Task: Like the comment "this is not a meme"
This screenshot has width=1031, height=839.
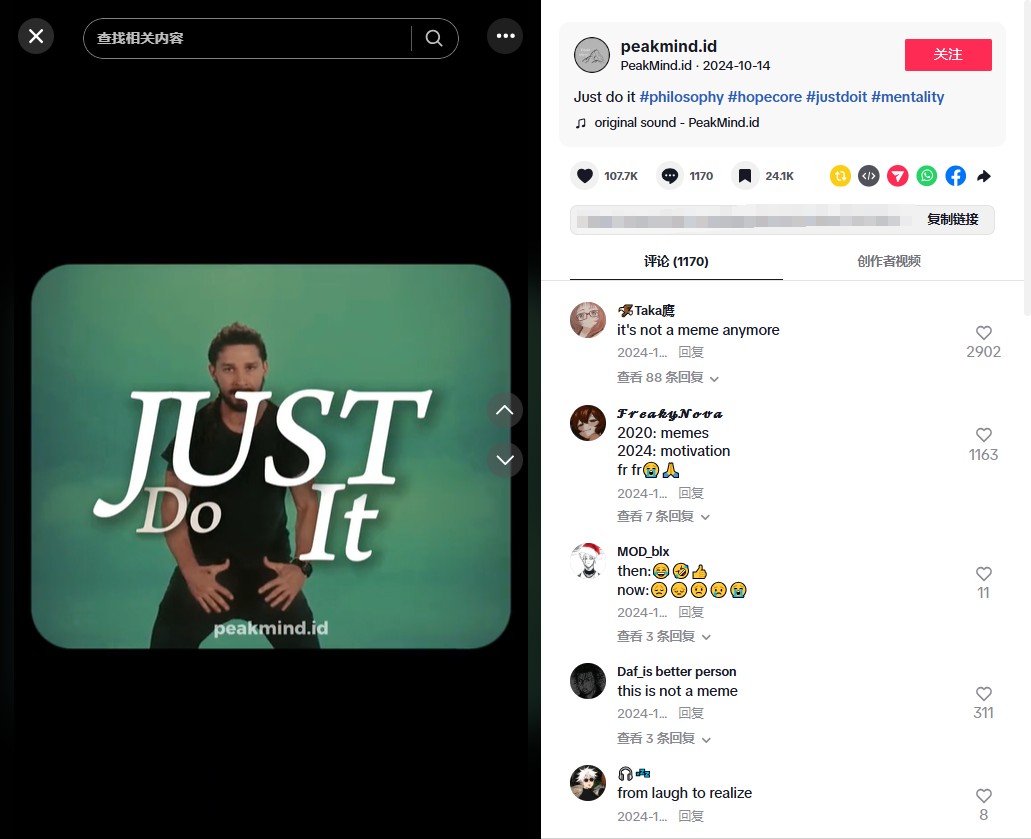Action: (x=983, y=694)
